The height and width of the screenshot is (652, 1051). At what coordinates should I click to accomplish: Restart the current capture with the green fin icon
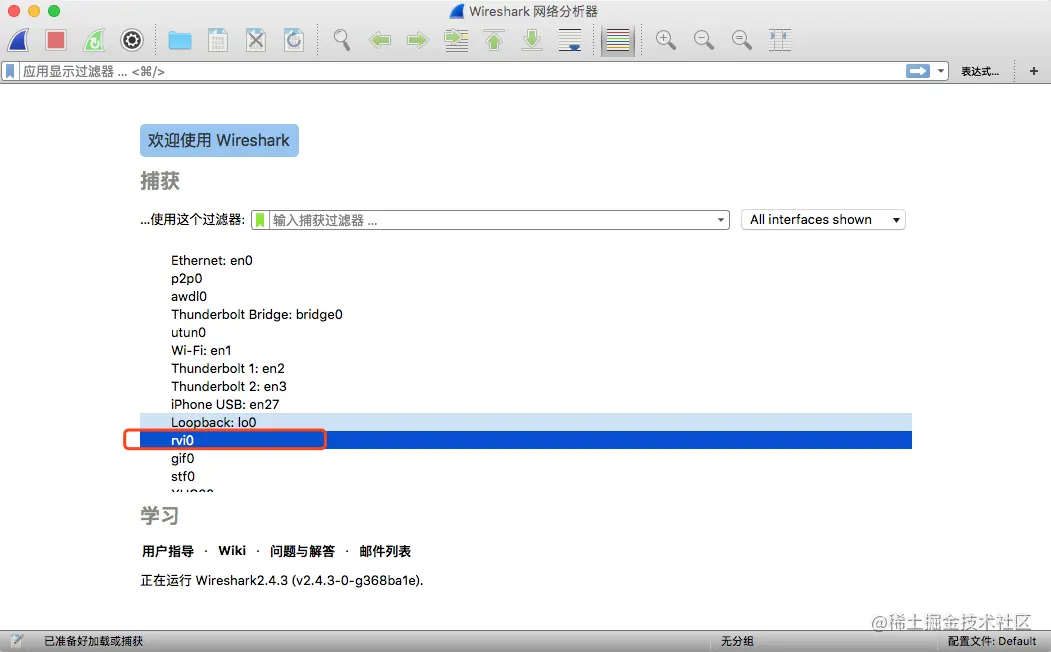[94, 40]
